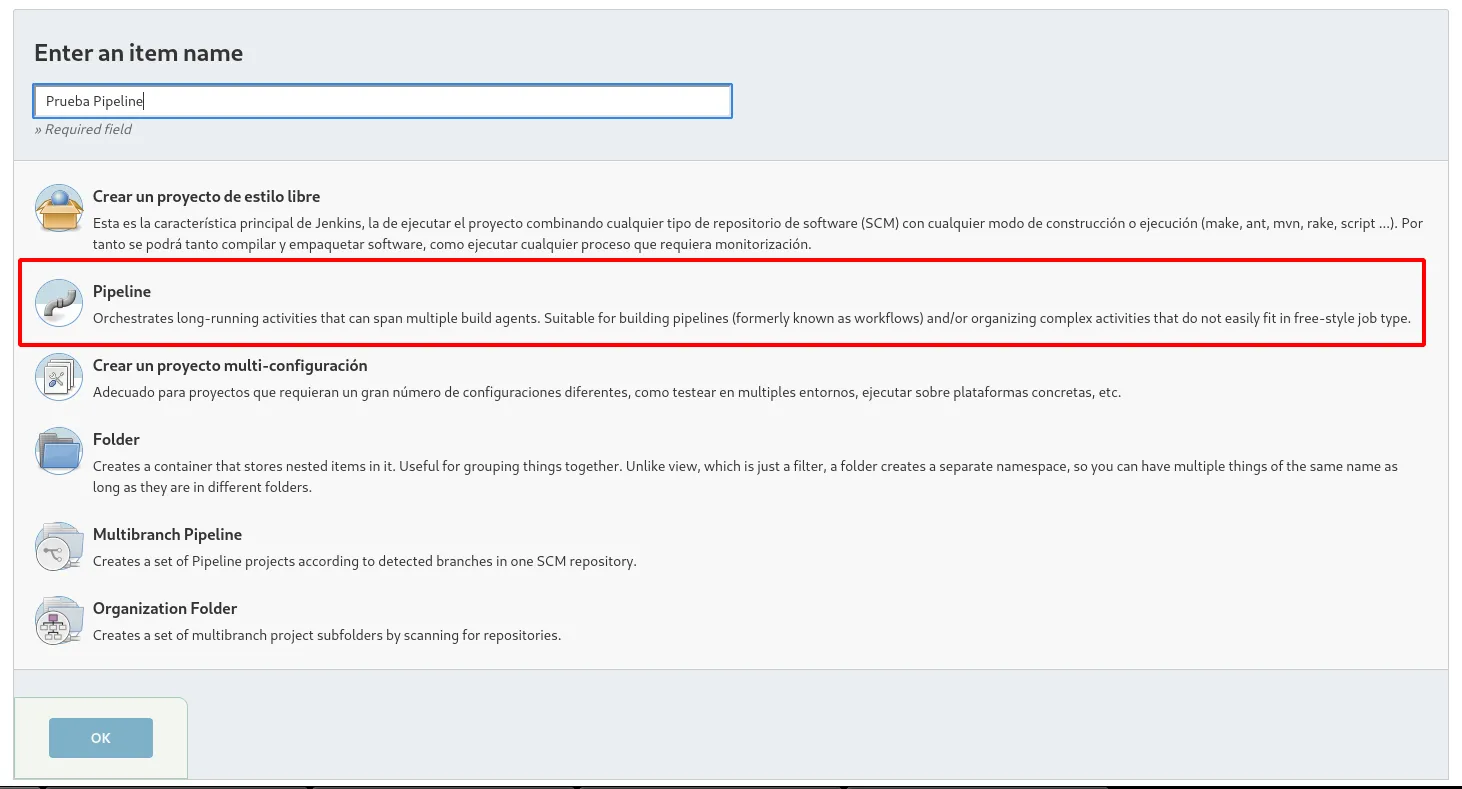Pick the Folder item type title
This screenshot has width=1462, height=789.
(116, 440)
